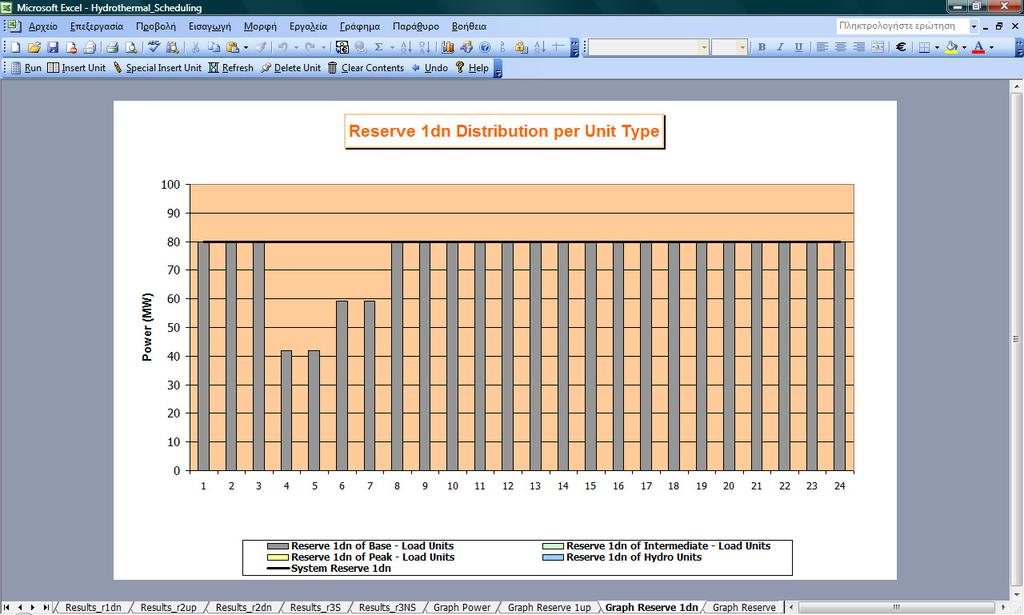This screenshot has width=1024, height=615.
Task: Apply the Borders icon
Action: click(924, 47)
